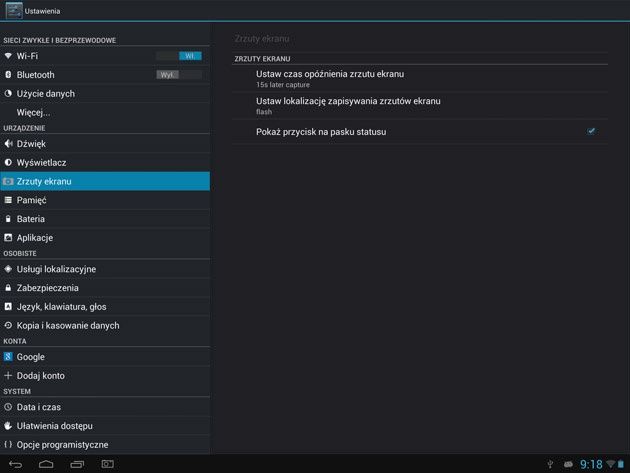Tap the Zrzuty ekranu camera icon

point(8,181)
